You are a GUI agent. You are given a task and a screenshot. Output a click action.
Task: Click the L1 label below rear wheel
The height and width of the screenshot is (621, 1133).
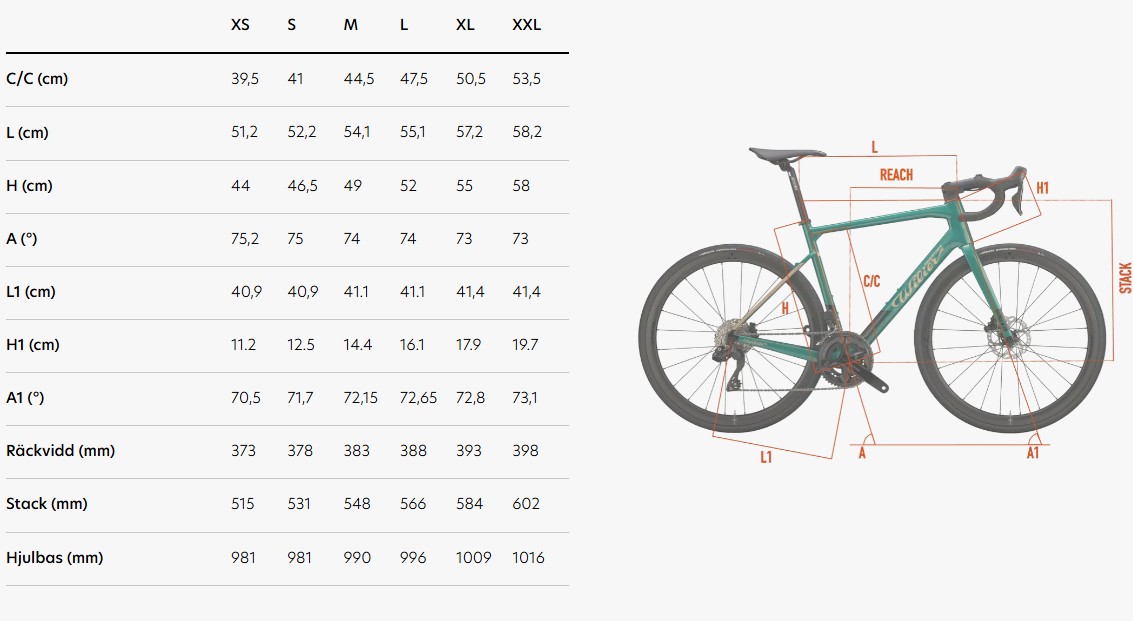[766, 457]
